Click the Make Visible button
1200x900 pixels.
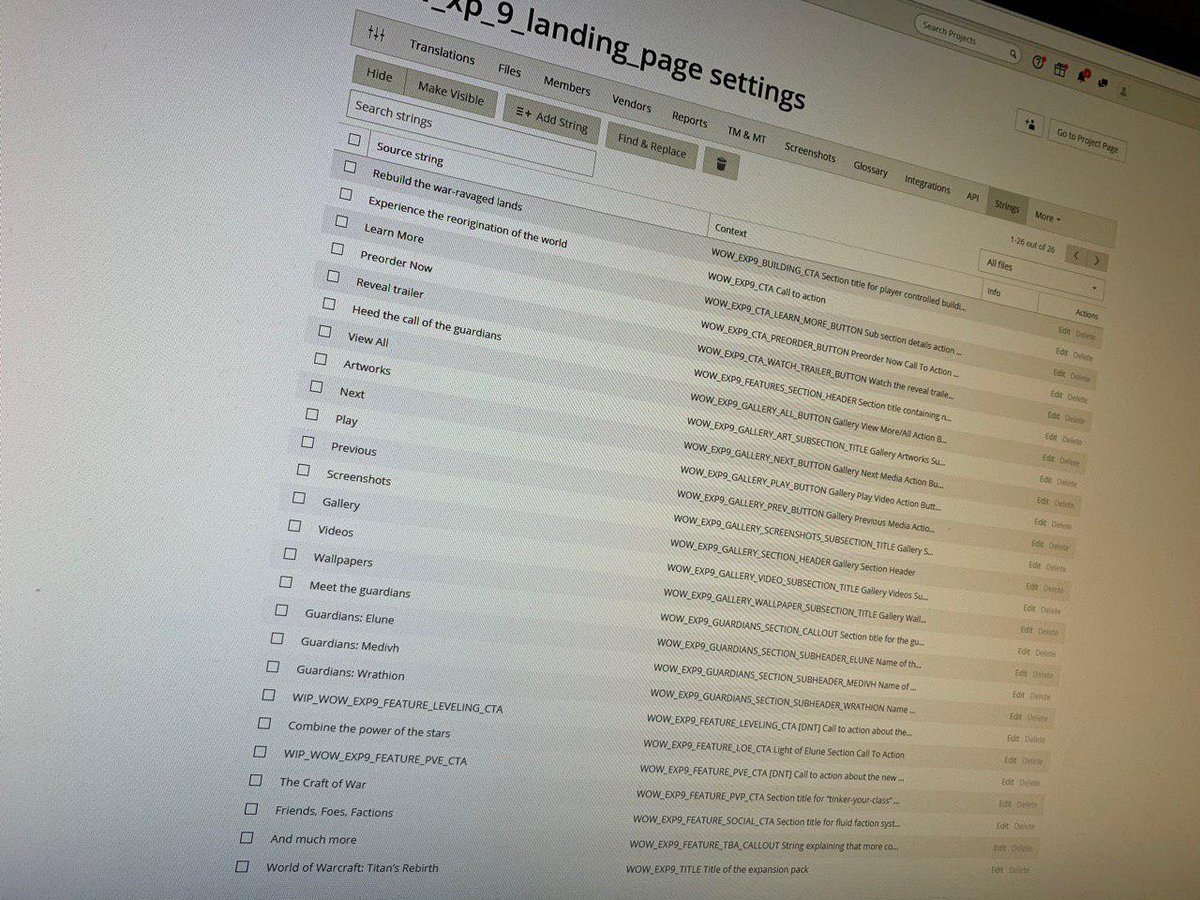450,94
